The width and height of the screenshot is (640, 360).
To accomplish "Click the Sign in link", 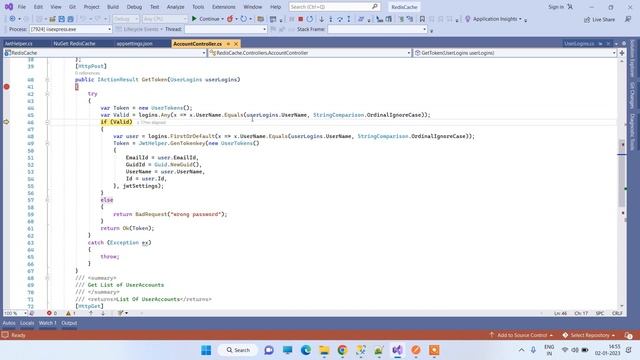I will point(556,7).
